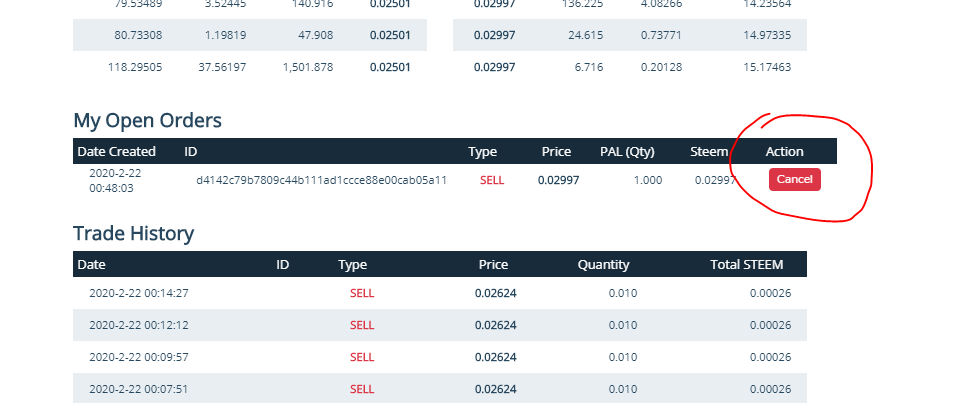The width and height of the screenshot is (959, 403).
Task: Click the Date Created column header
Action: [117, 152]
